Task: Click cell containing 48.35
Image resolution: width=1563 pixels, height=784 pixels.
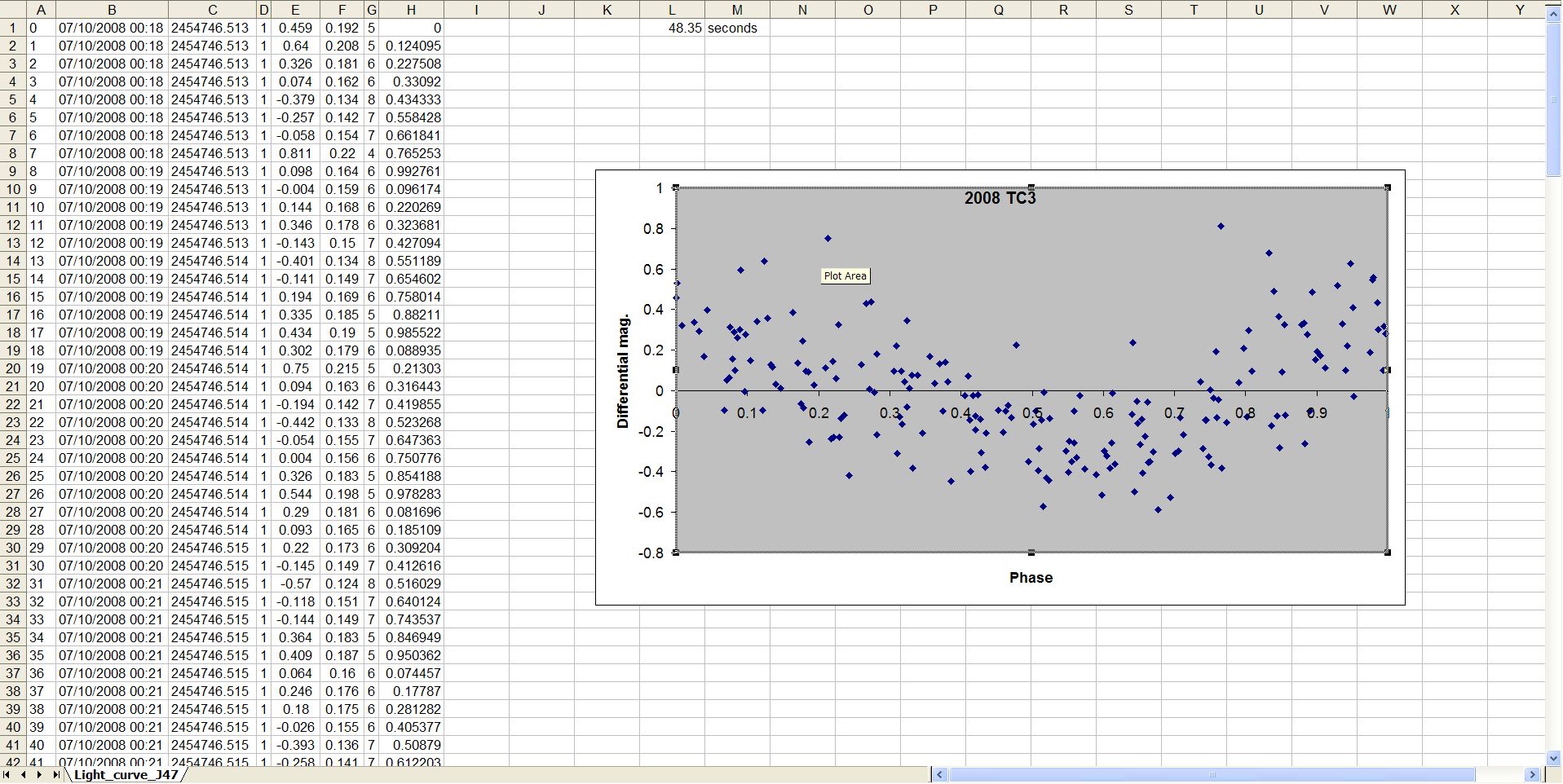Action: click(x=672, y=28)
